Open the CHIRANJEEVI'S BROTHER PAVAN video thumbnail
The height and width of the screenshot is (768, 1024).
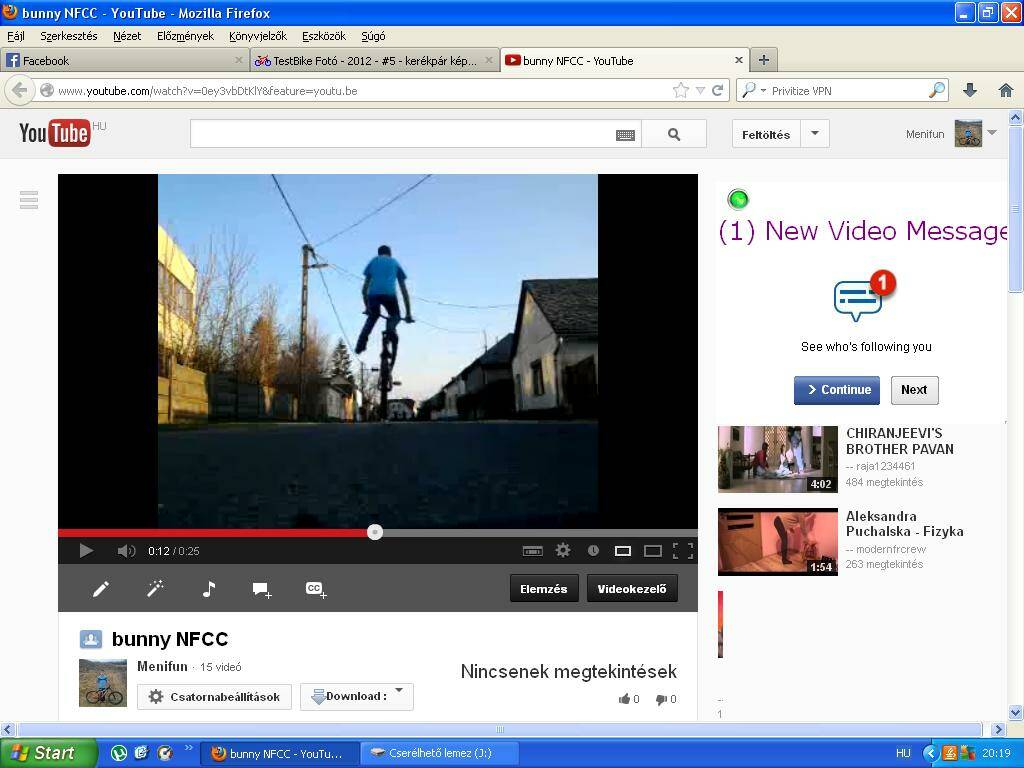tap(777, 459)
